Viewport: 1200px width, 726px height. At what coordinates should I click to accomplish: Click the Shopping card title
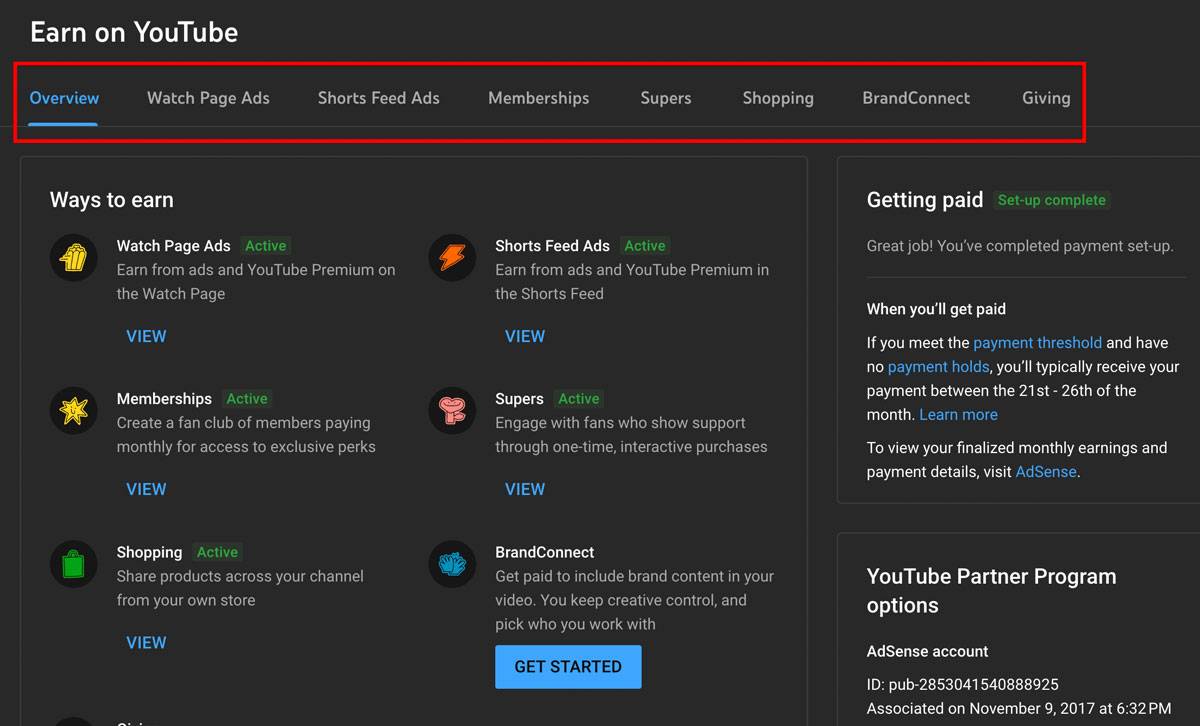pyautogui.click(x=149, y=552)
